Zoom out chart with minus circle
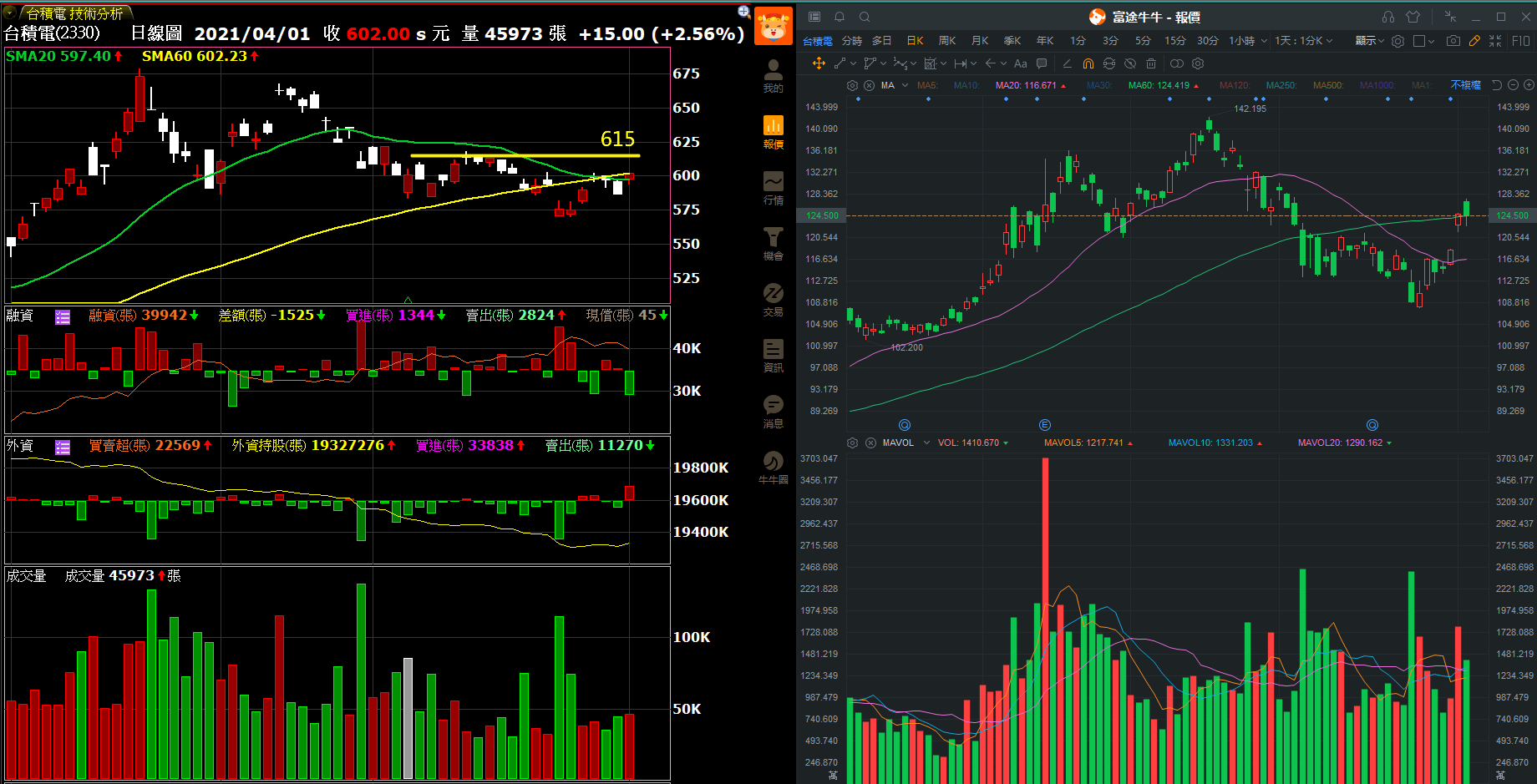The height and width of the screenshot is (784, 1537). click(x=1513, y=85)
